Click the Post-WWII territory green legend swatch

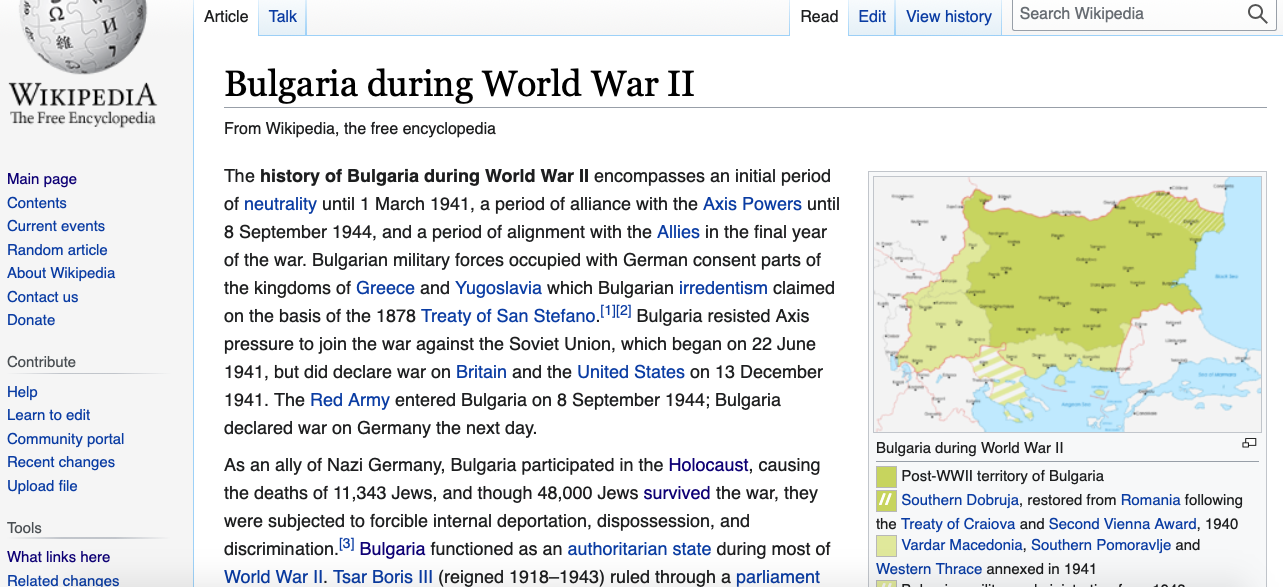pos(886,477)
